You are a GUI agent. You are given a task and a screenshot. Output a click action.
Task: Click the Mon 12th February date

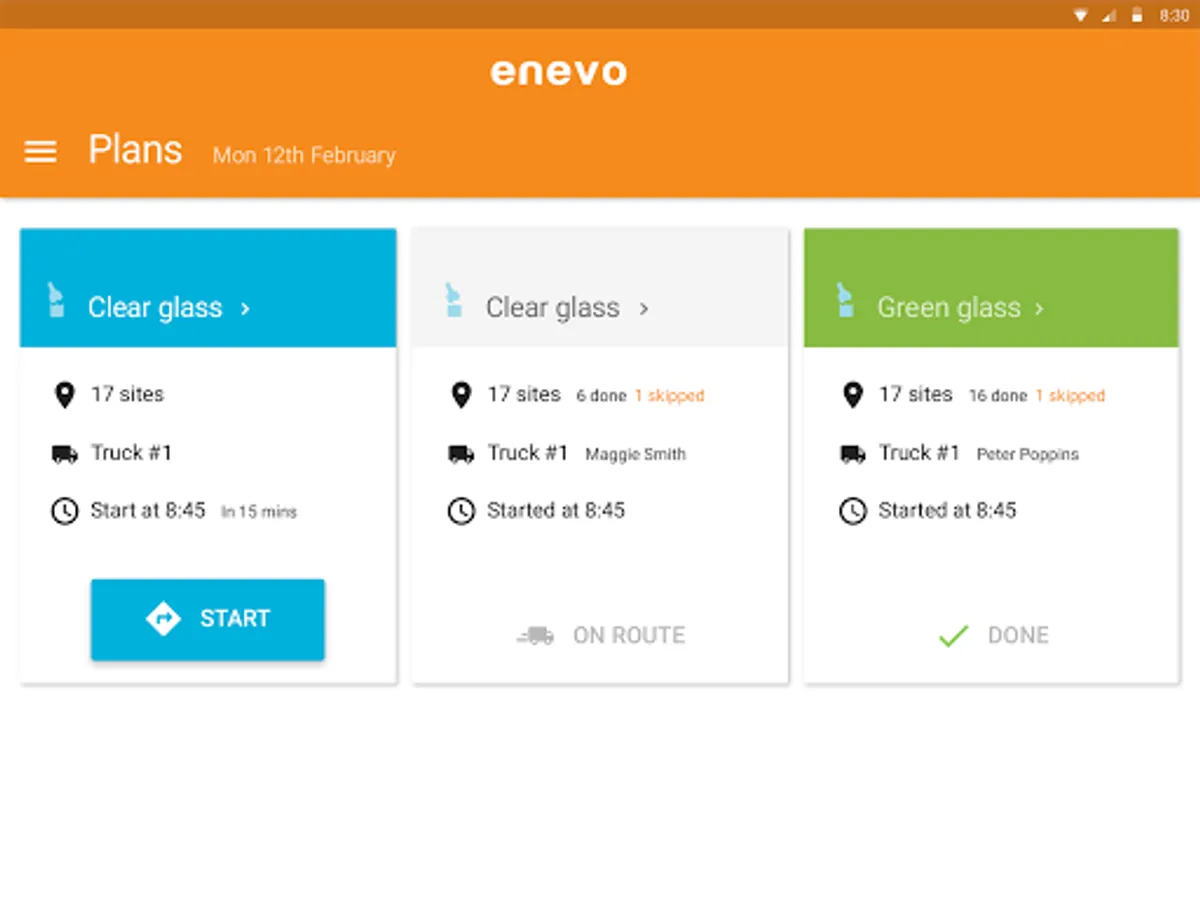coord(304,155)
